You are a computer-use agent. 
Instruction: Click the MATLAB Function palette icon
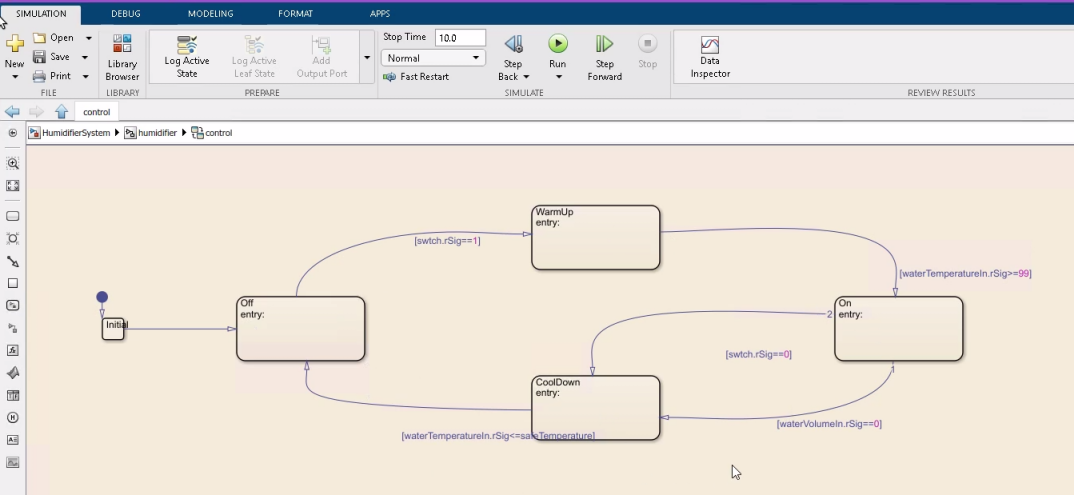(x=13, y=350)
